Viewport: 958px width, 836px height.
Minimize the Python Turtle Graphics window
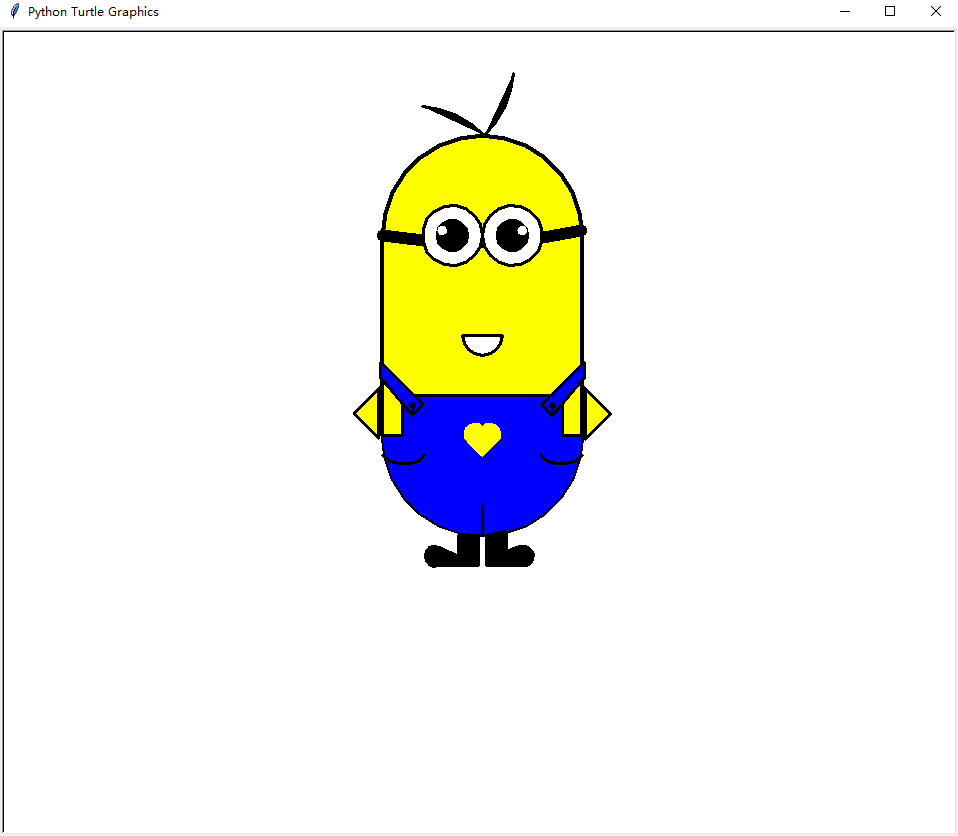[845, 11]
